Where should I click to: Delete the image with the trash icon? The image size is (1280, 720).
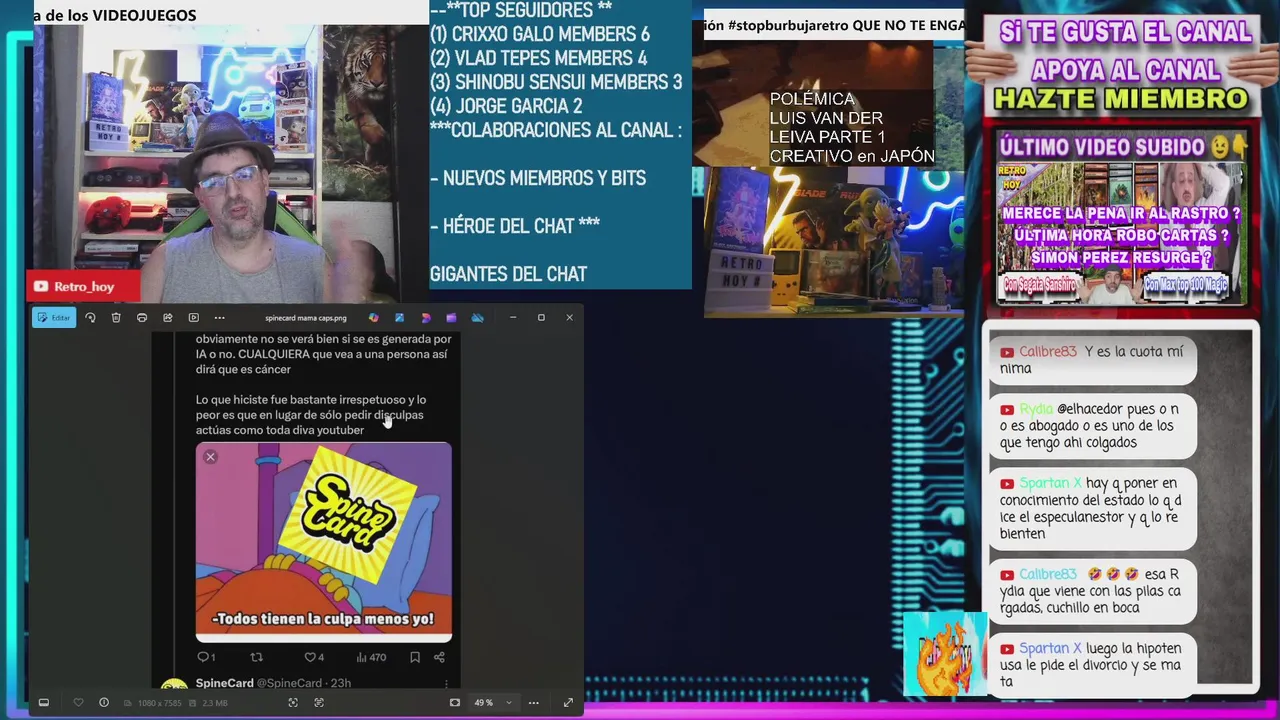(x=116, y=318)
